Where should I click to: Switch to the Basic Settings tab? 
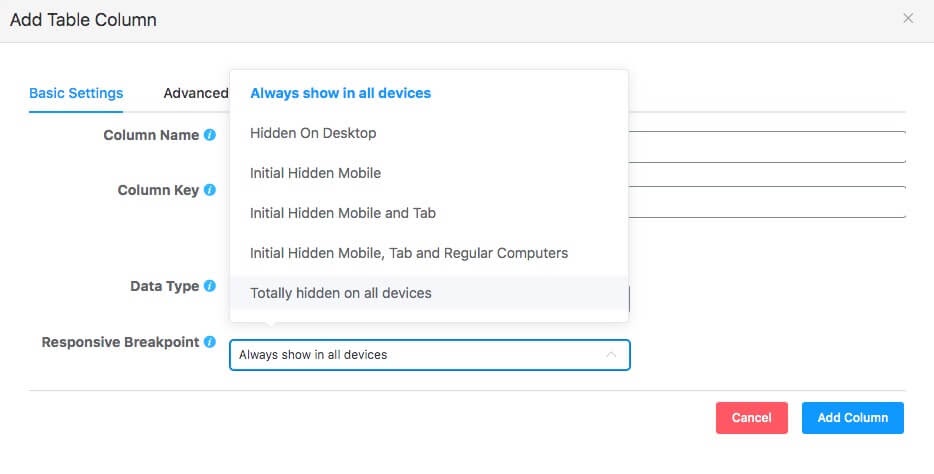click(76, 93)
